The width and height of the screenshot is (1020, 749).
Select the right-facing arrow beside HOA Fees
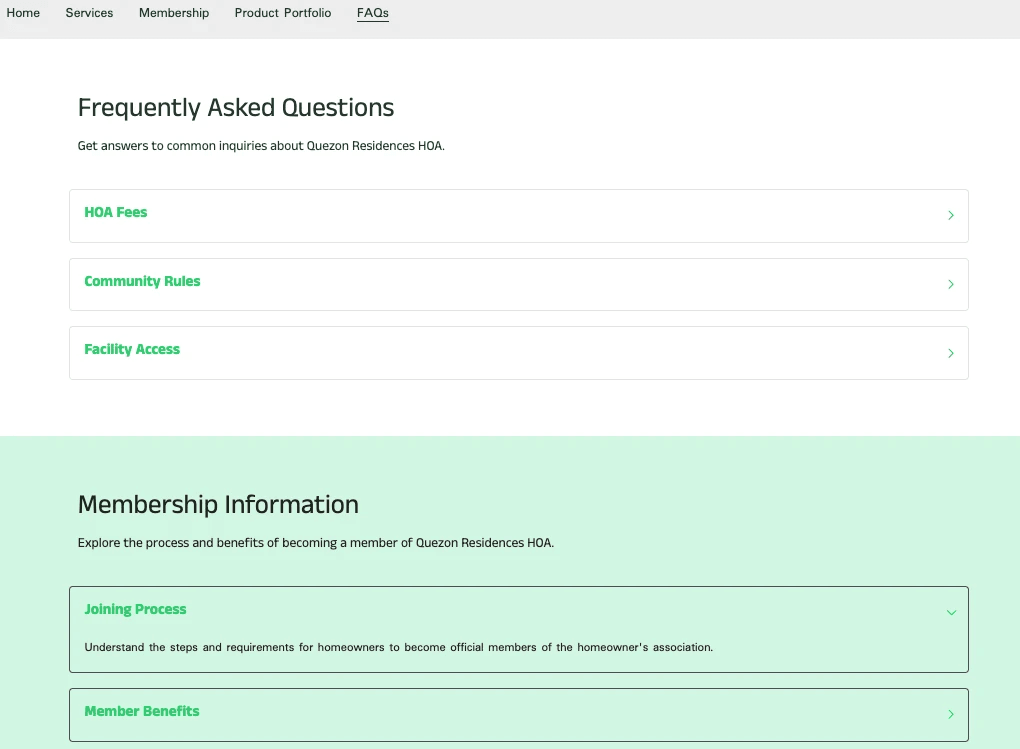pos(950,215)
